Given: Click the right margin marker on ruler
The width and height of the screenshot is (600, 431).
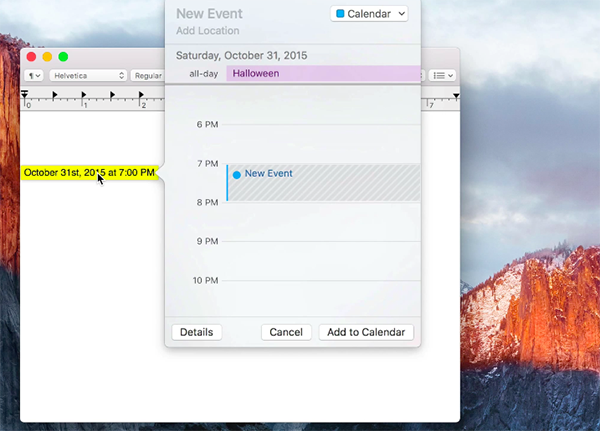Looking at the screenshot, I should (x=456, y=96).
